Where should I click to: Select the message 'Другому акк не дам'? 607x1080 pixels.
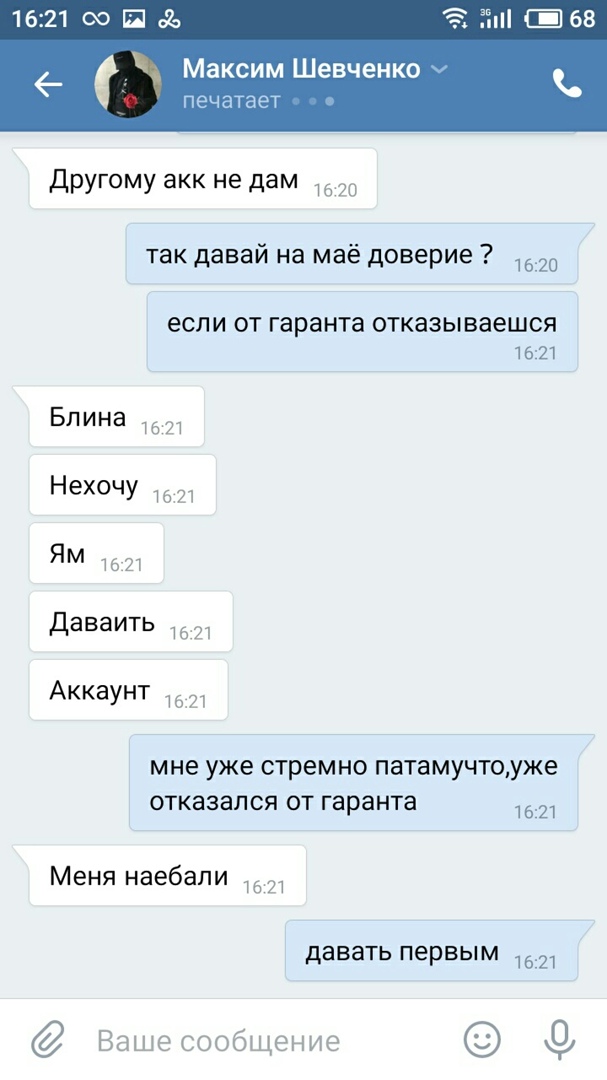coord(203,179)
